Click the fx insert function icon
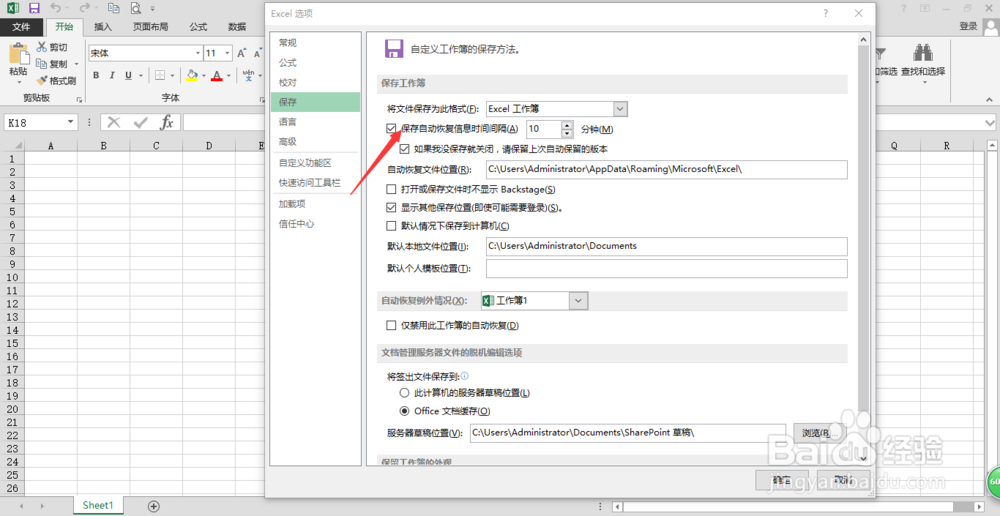 (167, 122)
